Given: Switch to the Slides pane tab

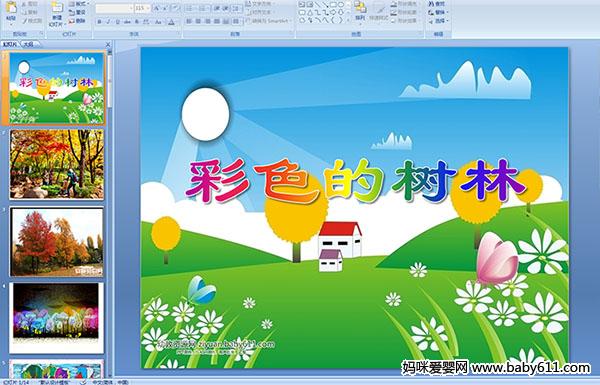Looking at the screenshot, I should [10, 44].
